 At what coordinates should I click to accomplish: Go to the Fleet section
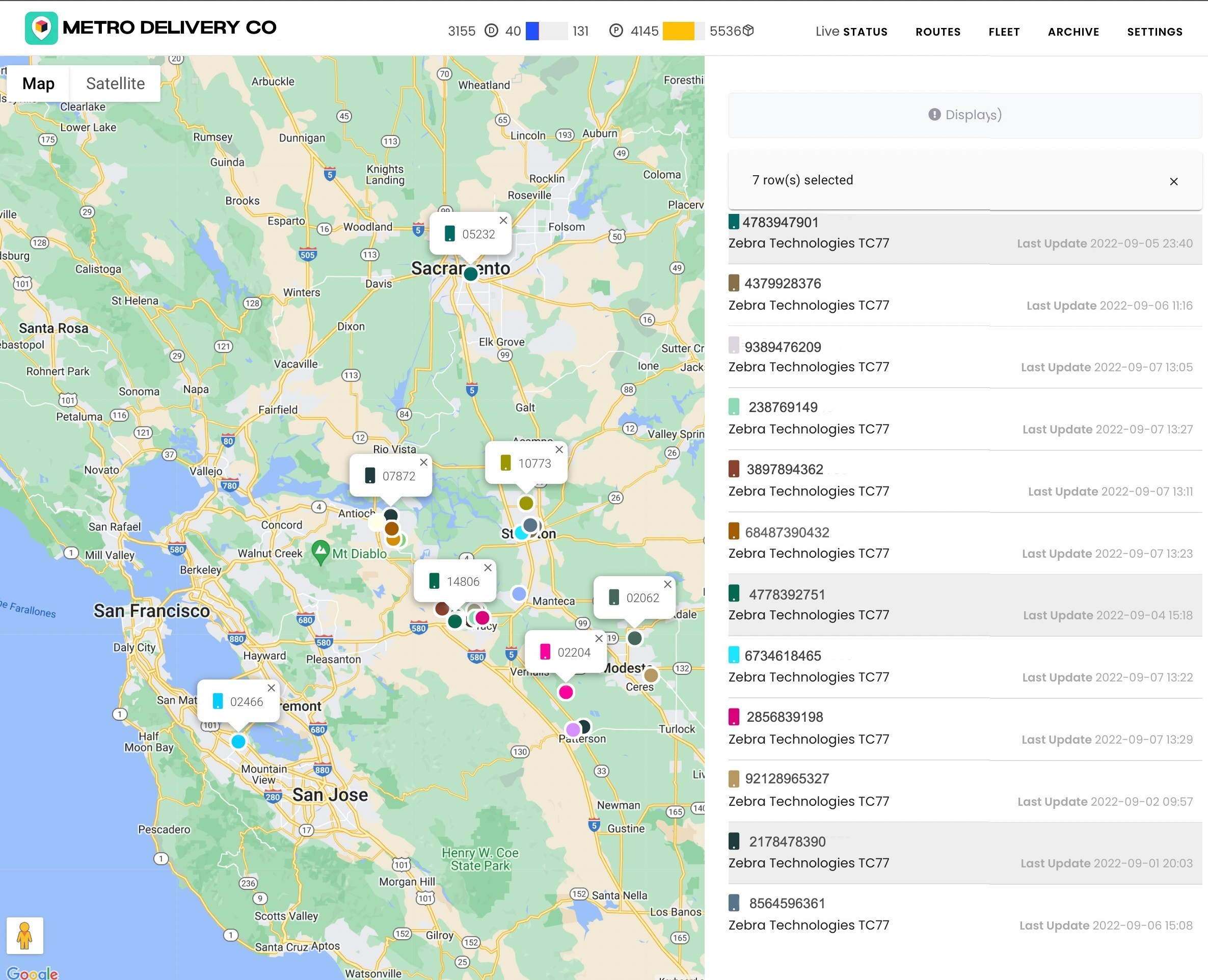[1004, 32]
